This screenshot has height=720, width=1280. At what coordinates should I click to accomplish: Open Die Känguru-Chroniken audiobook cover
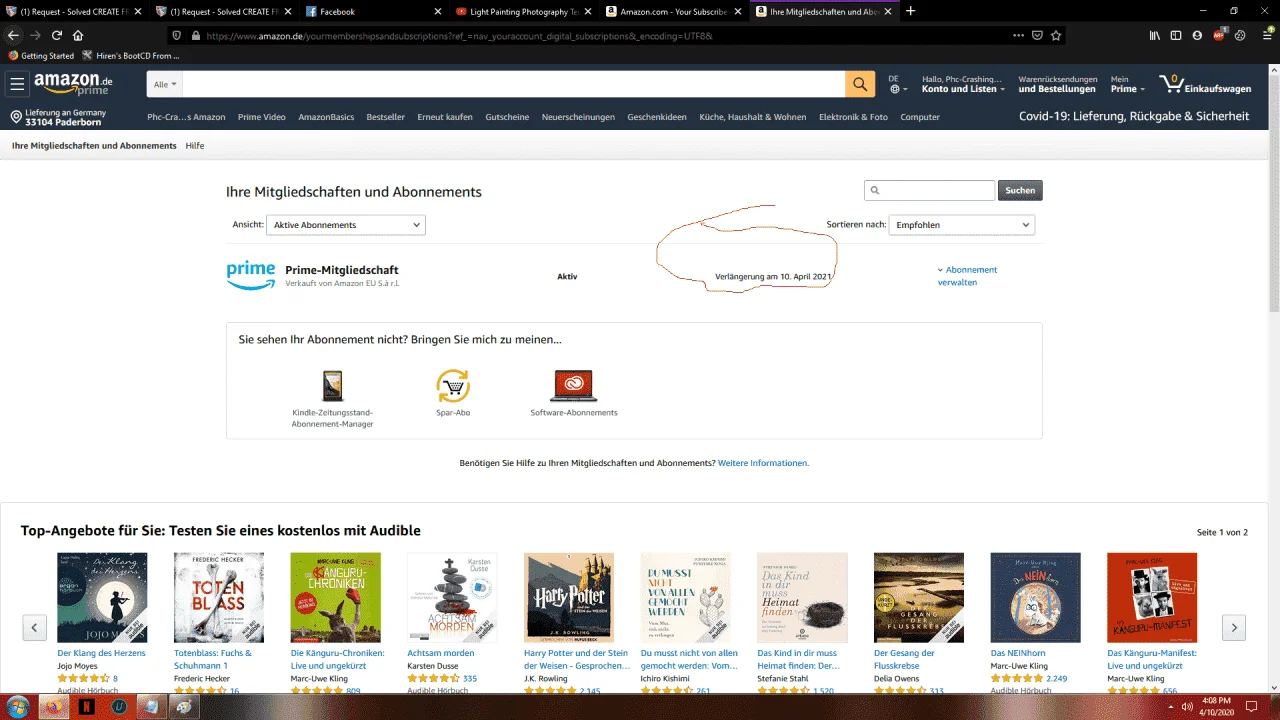click(336, 597)
